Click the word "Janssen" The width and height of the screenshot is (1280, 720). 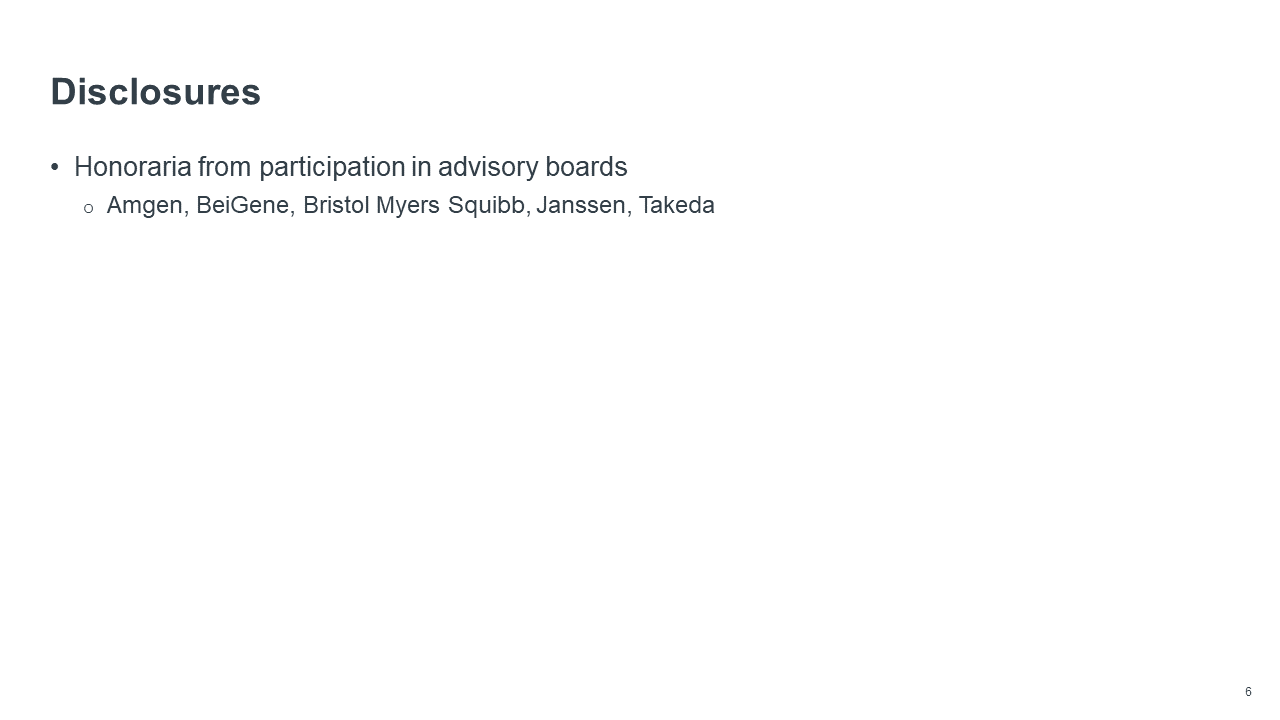(x=580, y=206)
